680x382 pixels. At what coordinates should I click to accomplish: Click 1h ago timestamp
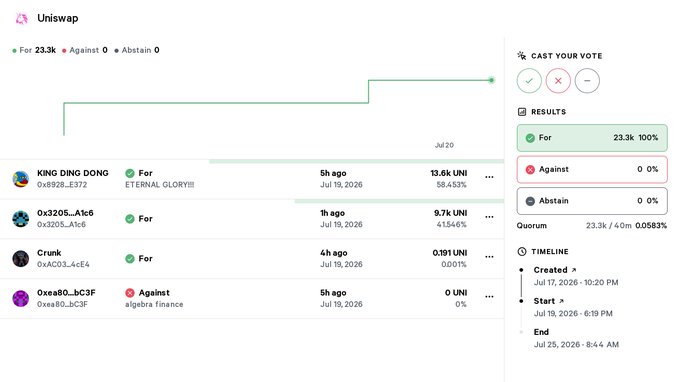tap(332, 213)
